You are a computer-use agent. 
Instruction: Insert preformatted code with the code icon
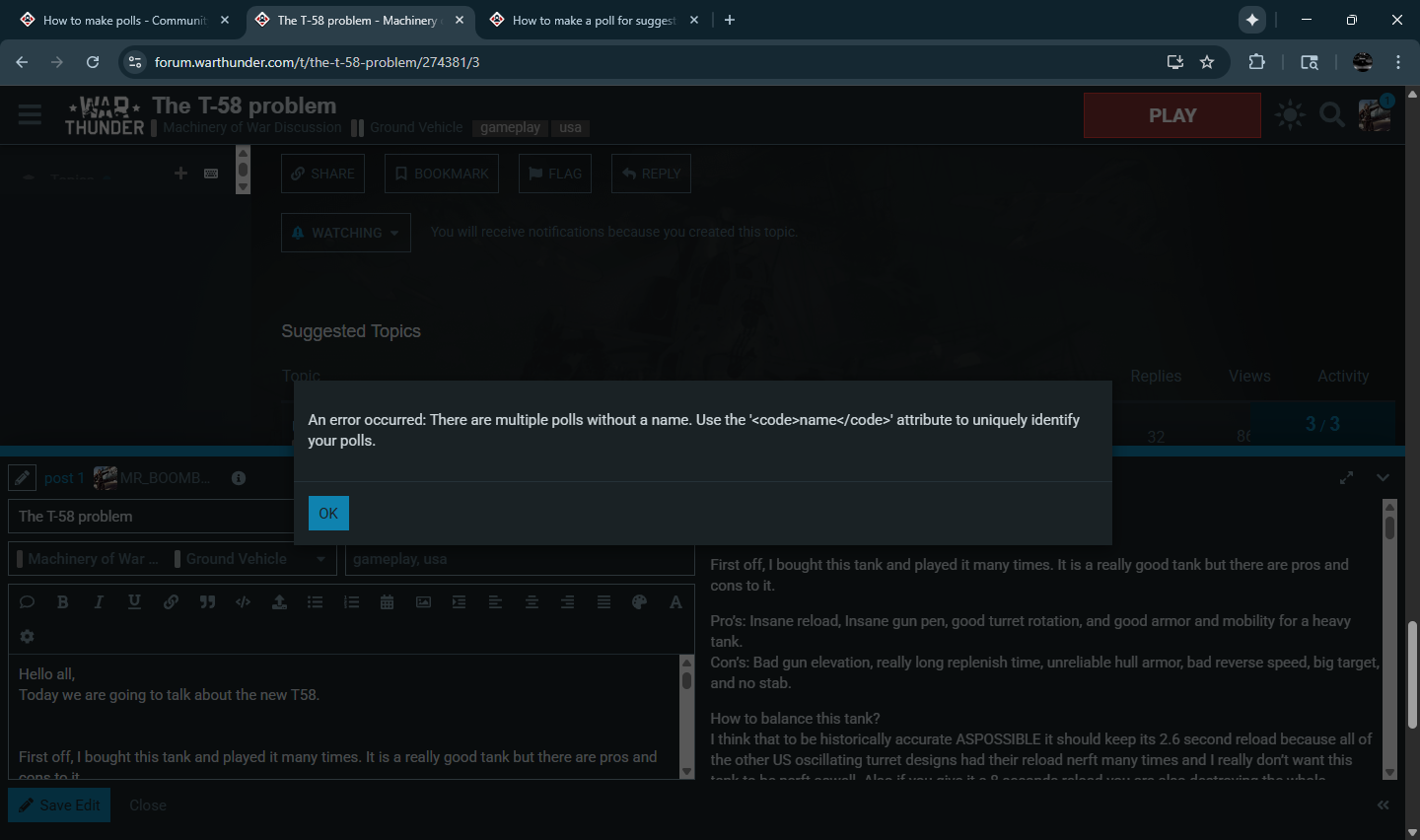(x=243, y=602)
